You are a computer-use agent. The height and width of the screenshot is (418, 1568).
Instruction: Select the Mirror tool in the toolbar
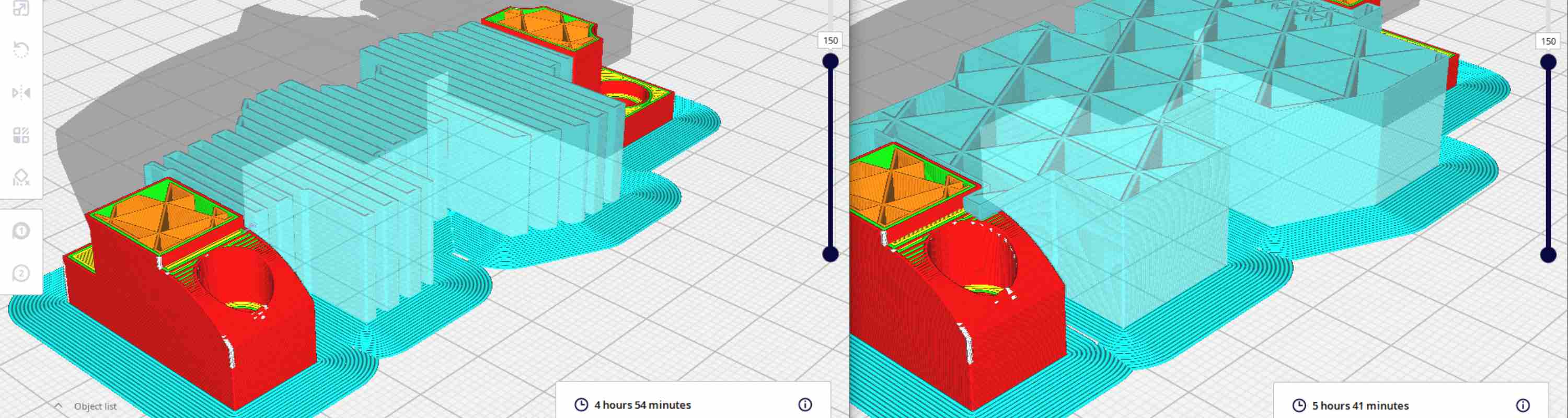(21, 92)
